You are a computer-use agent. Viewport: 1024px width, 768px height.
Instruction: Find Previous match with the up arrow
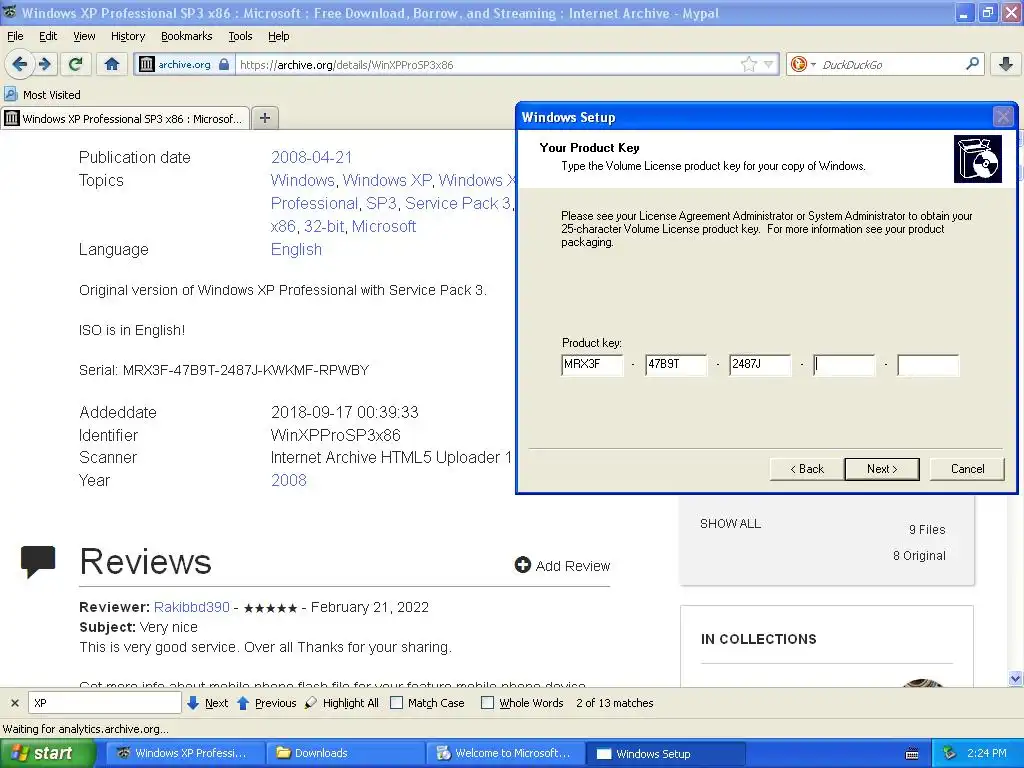(x=266, y=703)
